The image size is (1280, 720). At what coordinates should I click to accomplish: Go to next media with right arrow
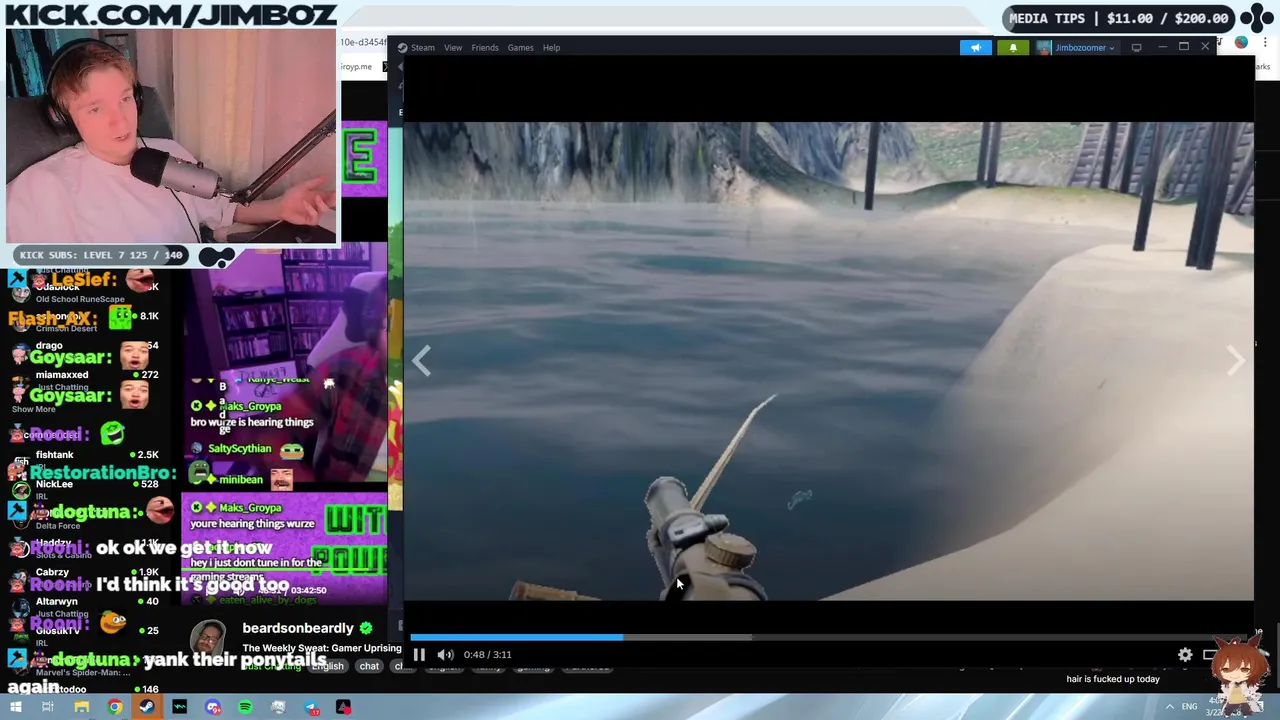click(1235, 361)
